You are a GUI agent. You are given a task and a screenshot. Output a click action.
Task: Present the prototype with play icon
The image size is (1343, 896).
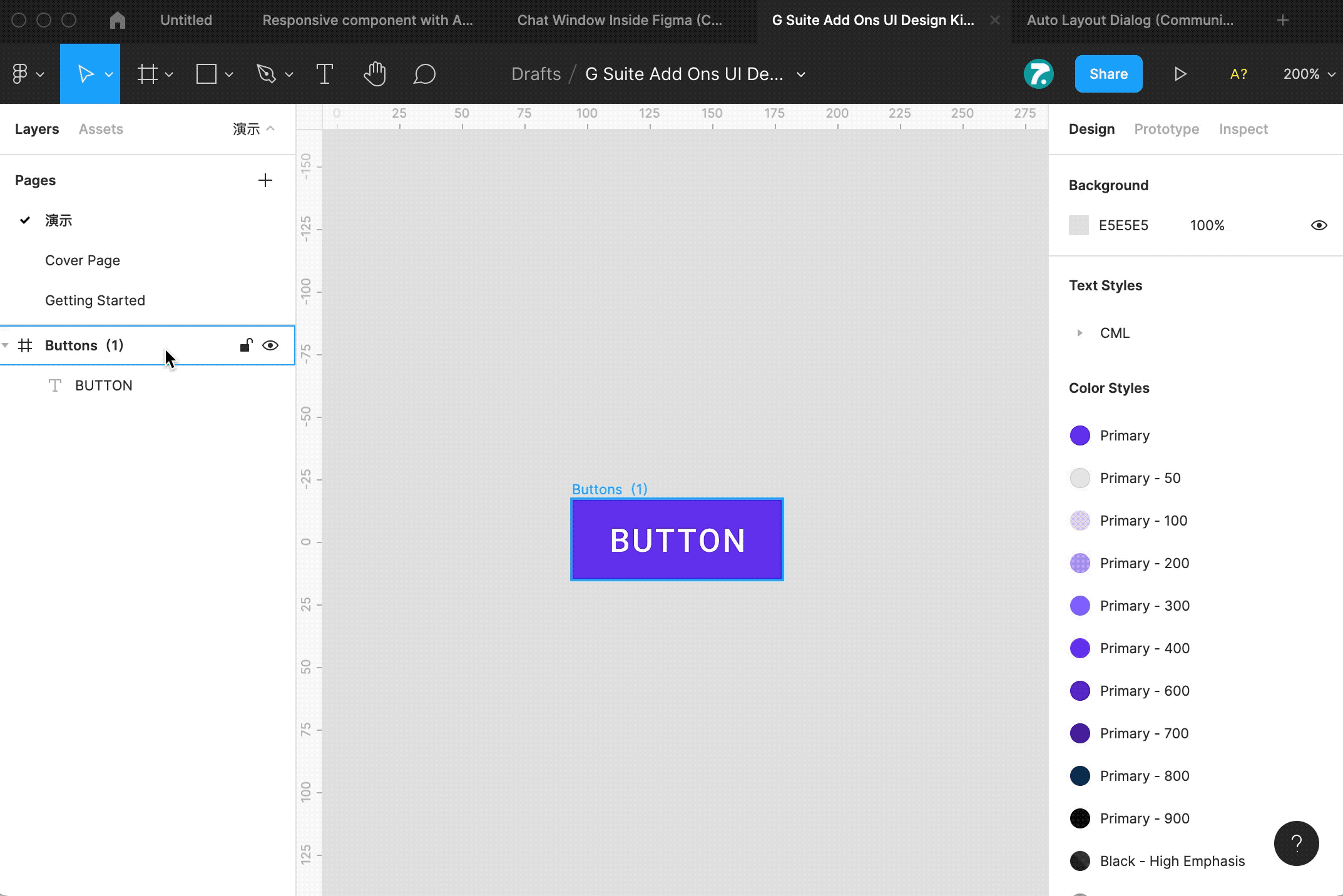pos(1180,74)
